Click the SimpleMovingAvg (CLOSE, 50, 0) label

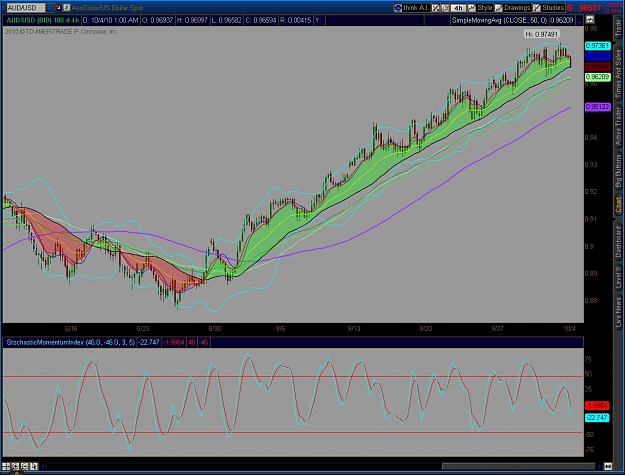500,20
